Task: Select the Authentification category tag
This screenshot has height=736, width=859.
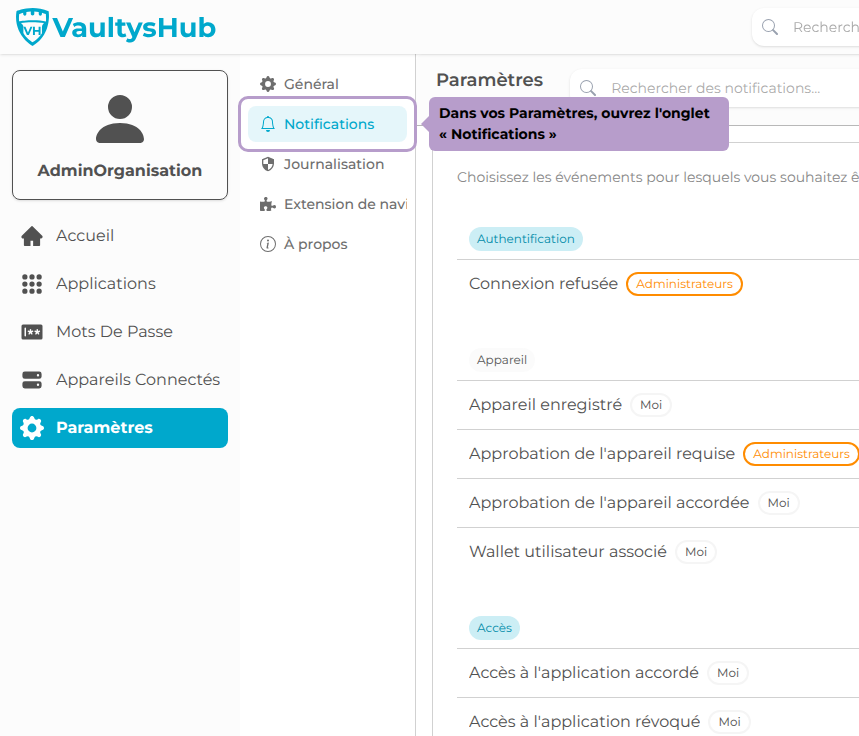Action: point(525,239)
